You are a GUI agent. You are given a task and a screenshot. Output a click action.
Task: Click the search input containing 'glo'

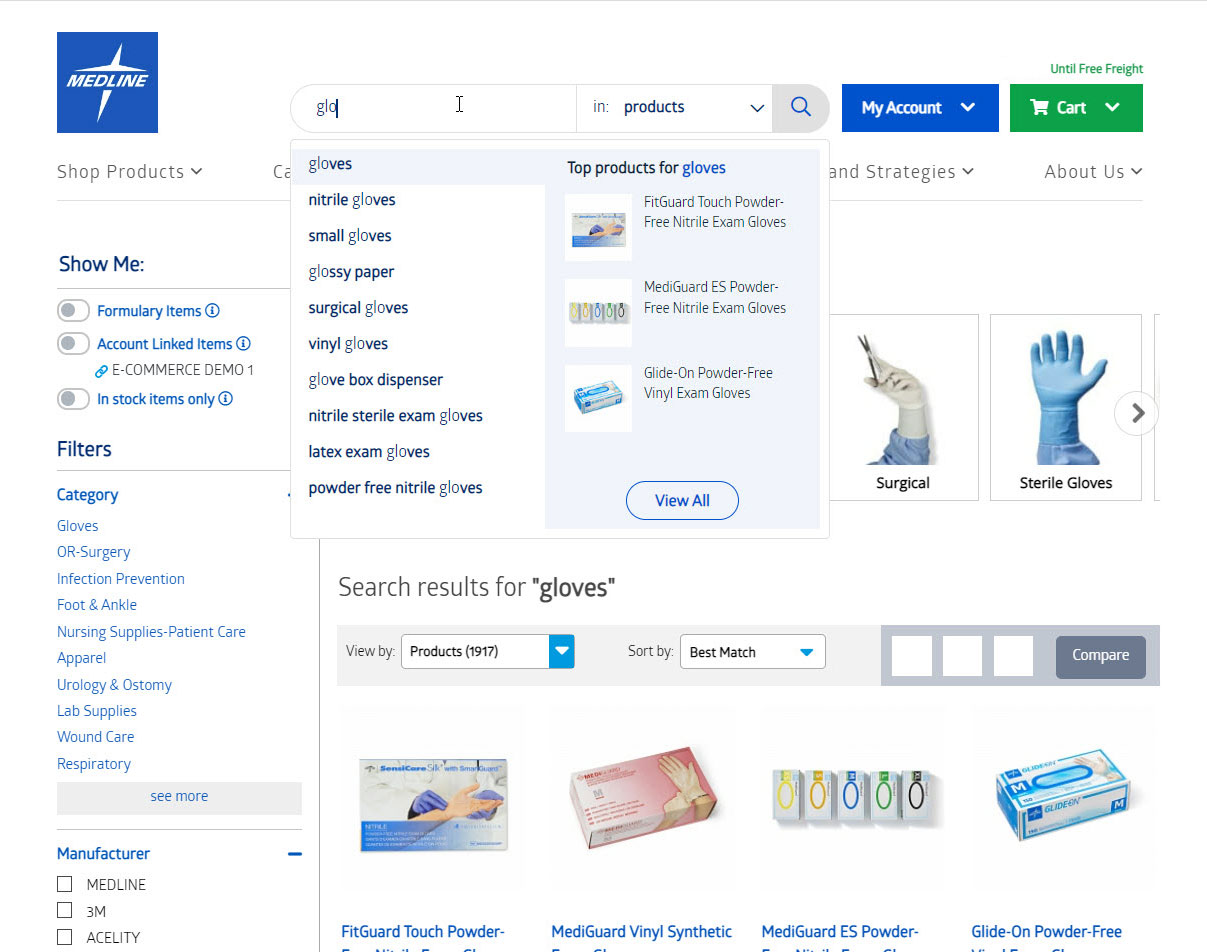[x=434, y=107]
